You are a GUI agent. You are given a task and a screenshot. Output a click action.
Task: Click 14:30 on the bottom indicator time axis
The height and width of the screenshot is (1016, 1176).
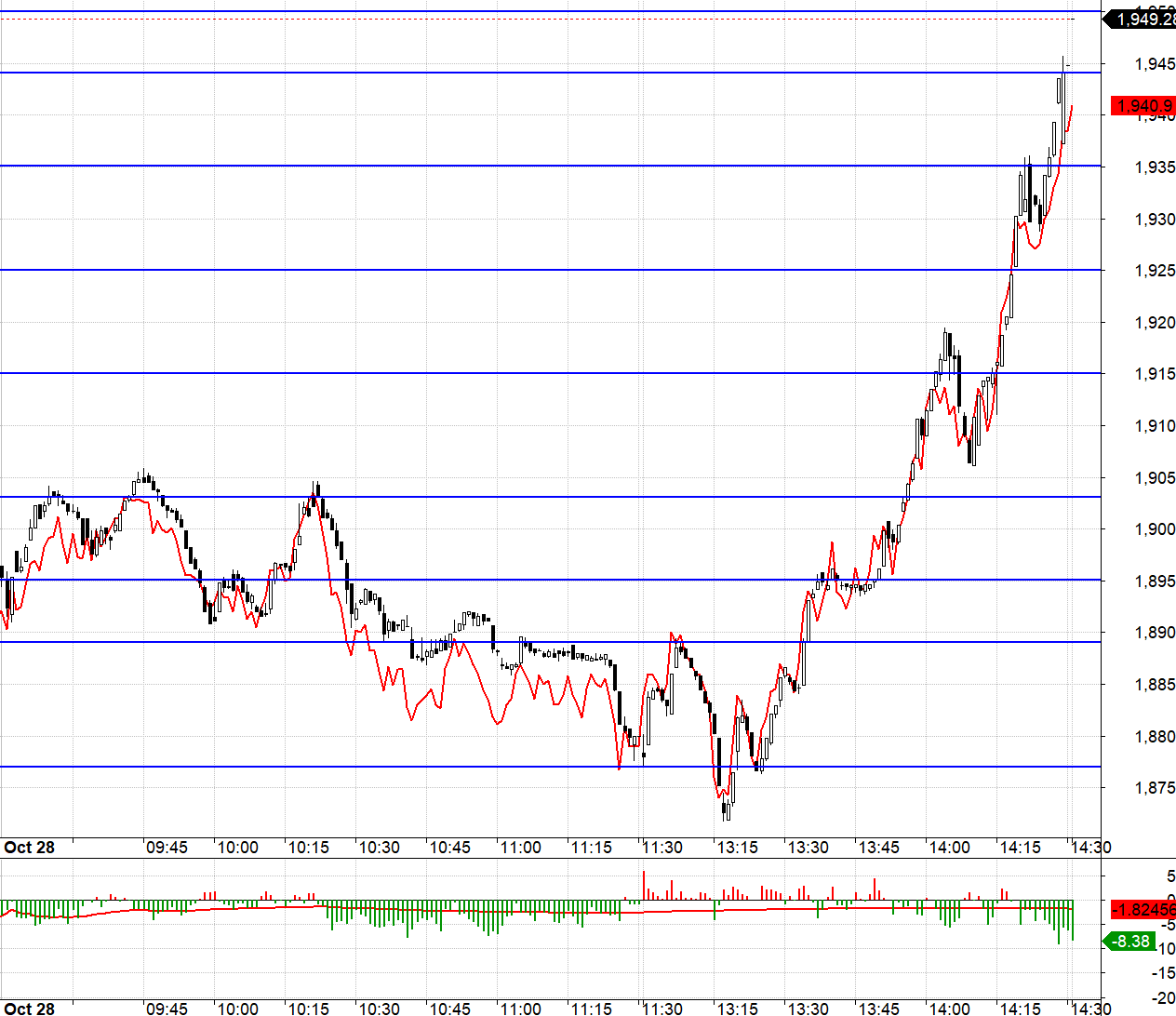point(1089,1008)
